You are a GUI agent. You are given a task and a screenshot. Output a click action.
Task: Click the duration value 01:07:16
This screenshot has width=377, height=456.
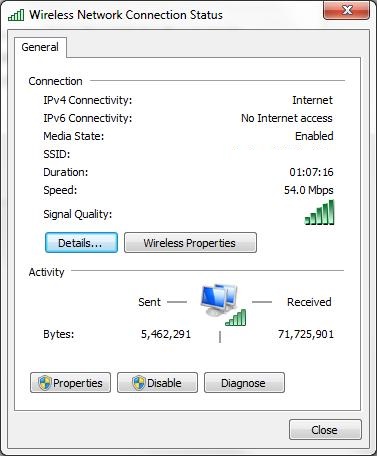311,172
